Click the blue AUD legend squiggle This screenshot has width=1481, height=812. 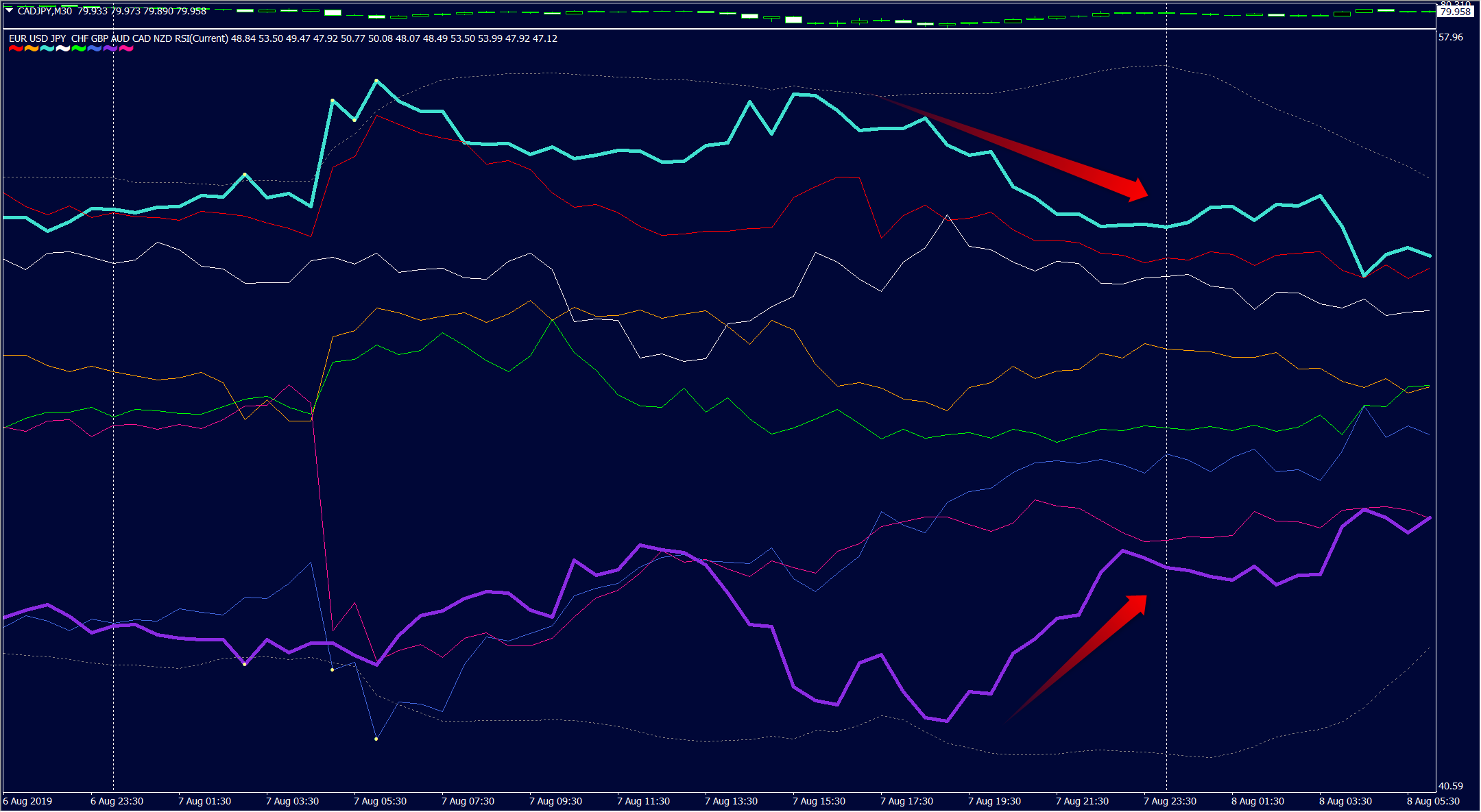pos(94,49)
